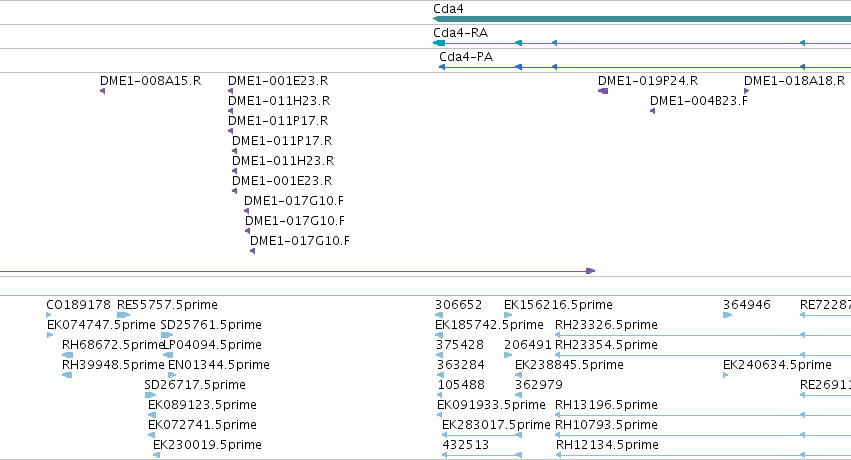Select the 105488 feature label
The image size is (851, 460).
[x=461, y=385]
